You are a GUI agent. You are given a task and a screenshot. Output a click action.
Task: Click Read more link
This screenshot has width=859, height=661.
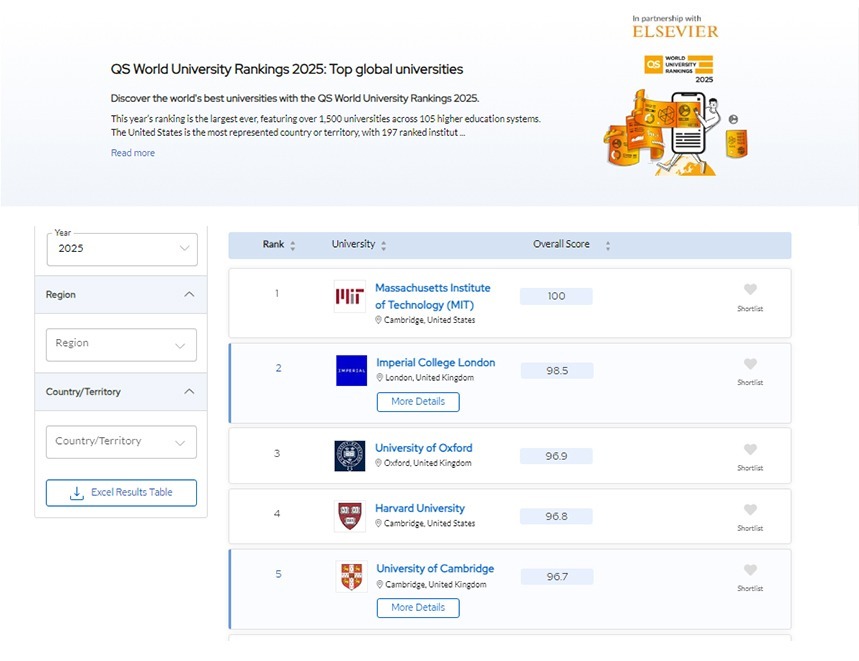tap(133, 153)
